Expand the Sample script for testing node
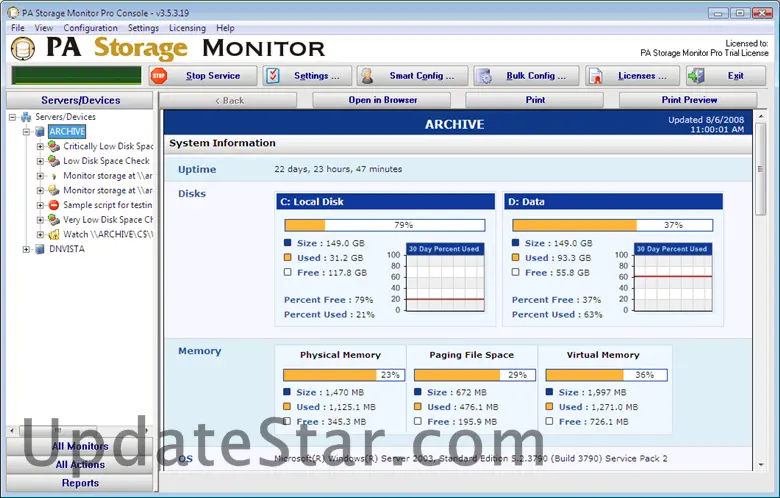The width and height of the screenshot is (780, 498). coord(40,205)
